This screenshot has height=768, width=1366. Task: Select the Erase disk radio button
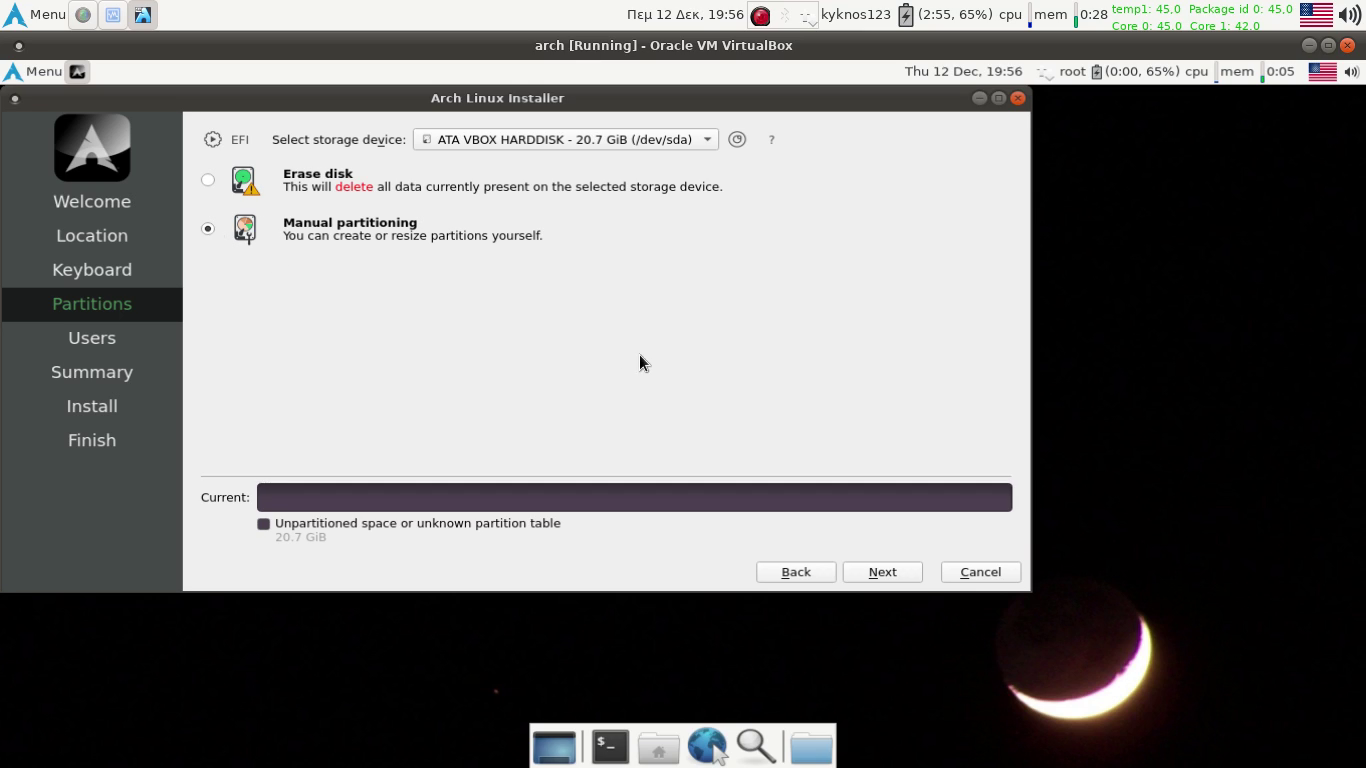pyautogui.click(x=208, y=180)
